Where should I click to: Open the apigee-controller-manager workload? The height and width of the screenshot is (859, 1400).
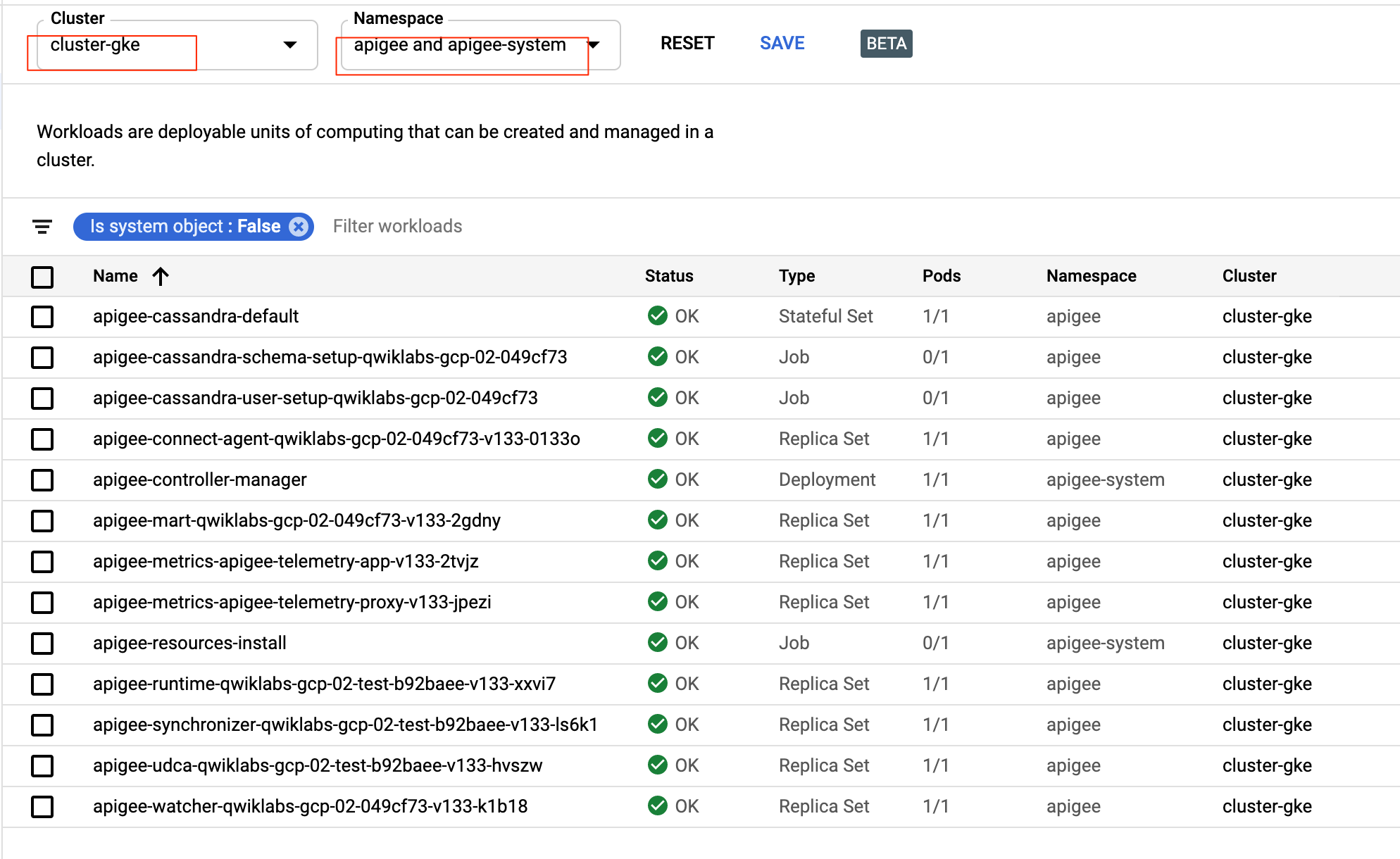(200, 479)
